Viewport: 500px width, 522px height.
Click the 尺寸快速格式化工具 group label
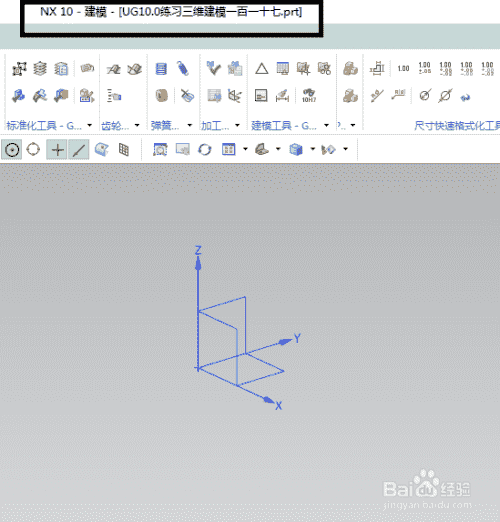pyautogui.click(x=457, y=126)
